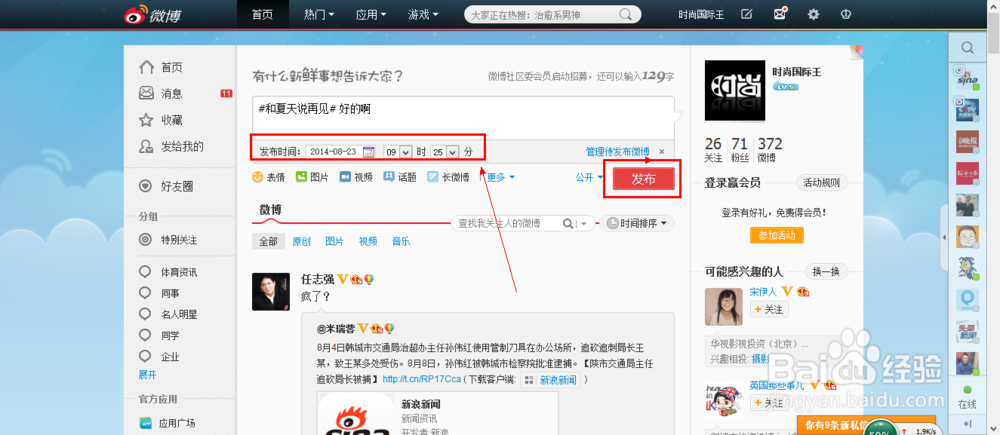The width and height of the screenshot is (1000, 435).
Task: Click the sina contact icon in chat sidebar
Action: pos(966,78)
